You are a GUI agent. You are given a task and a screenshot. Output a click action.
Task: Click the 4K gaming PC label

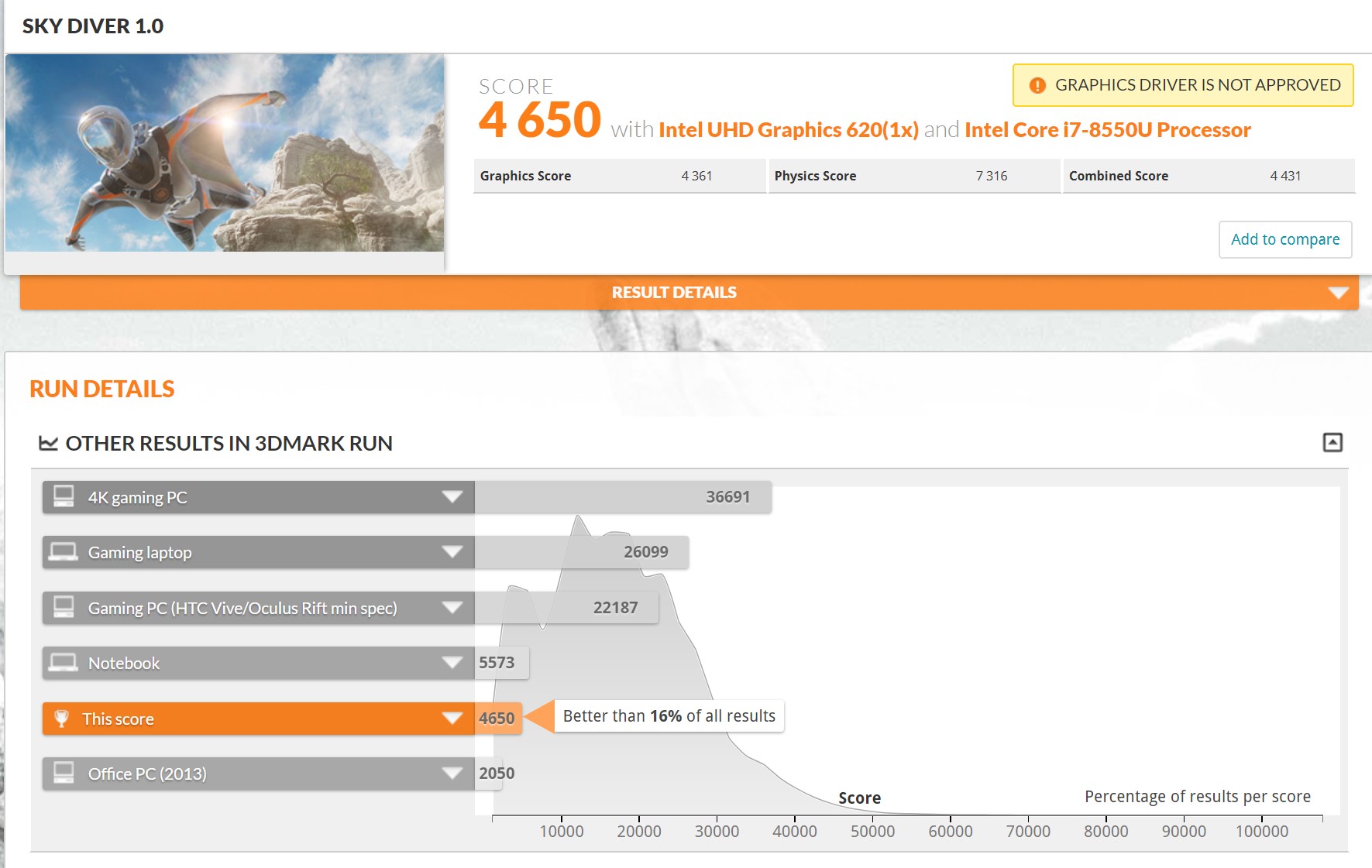click(138, 497)
